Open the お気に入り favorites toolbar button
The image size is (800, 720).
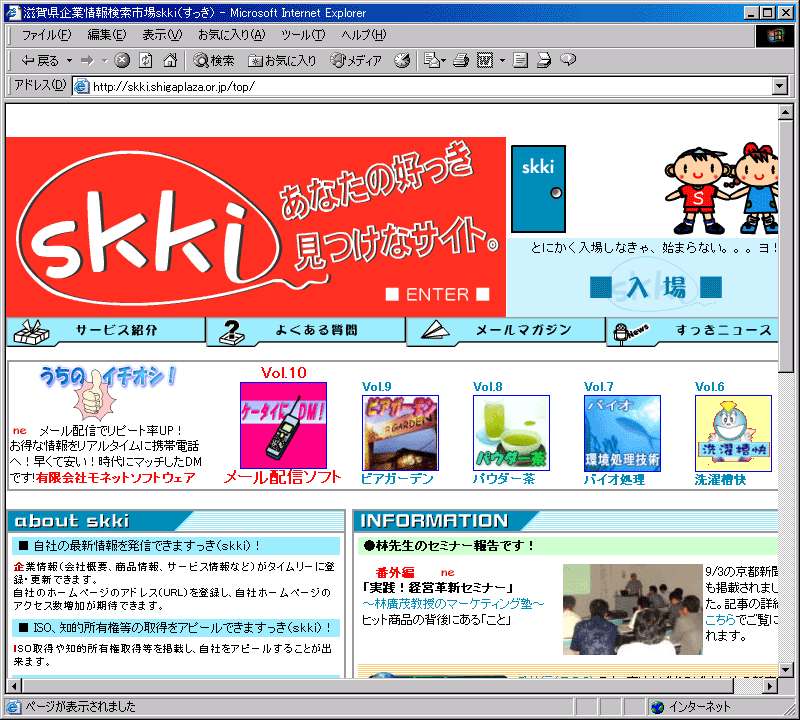(282, 61)
